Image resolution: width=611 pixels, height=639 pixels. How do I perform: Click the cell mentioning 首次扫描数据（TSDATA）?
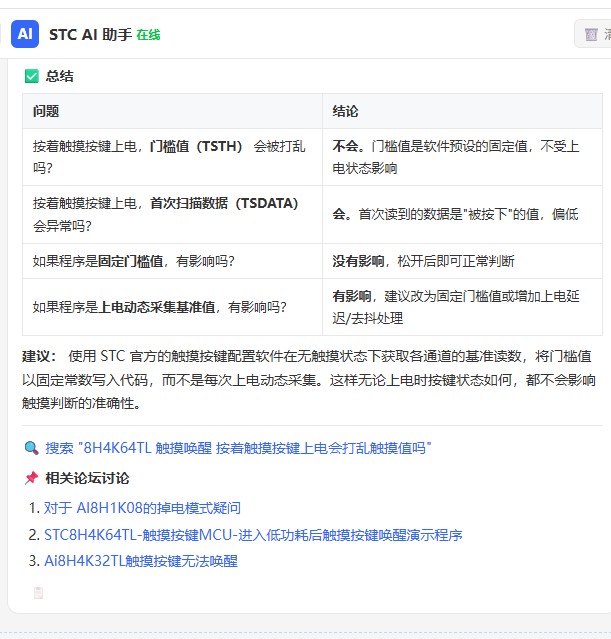172,215
